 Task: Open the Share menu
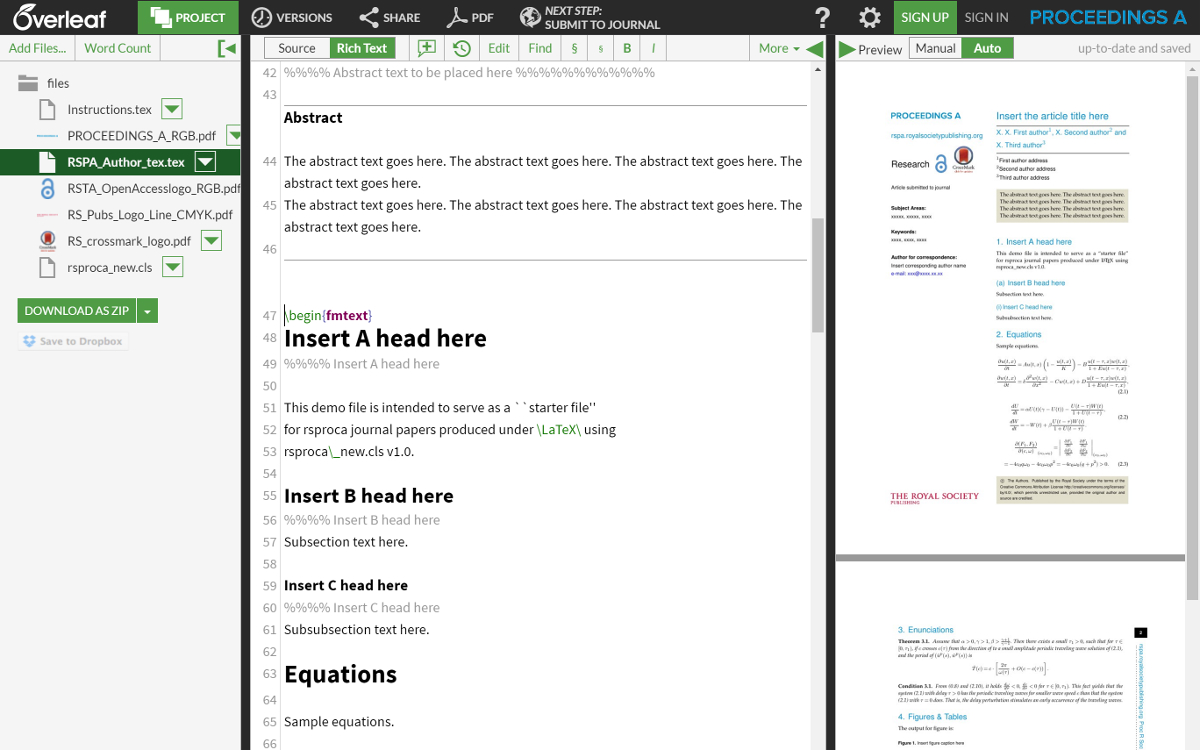pyautogui.click(x=389, y=17)
